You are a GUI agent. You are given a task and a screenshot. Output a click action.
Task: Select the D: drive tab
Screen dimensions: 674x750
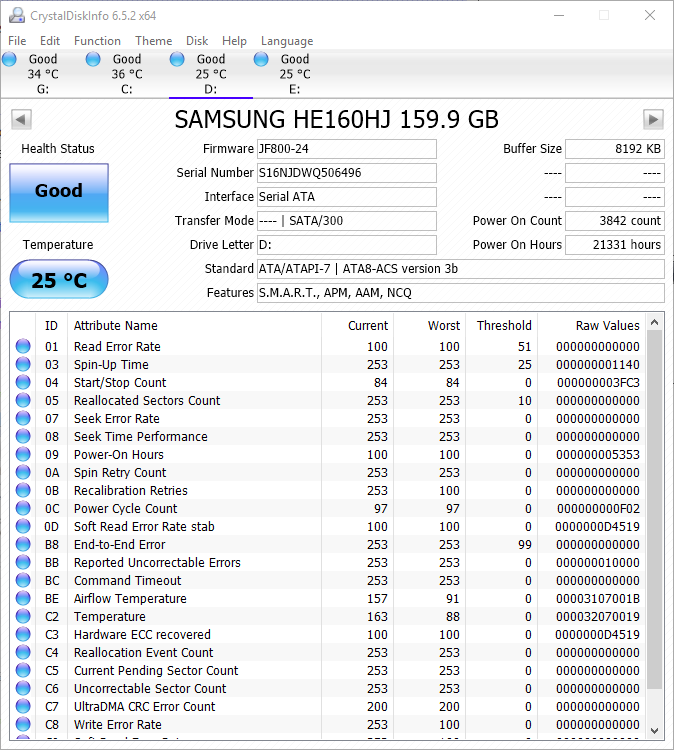point(211,74)
